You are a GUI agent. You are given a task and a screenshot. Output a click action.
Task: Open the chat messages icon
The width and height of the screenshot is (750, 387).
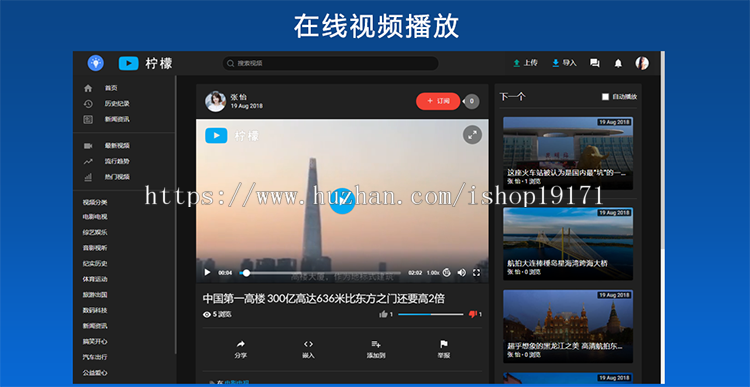[x=595, y=63]
